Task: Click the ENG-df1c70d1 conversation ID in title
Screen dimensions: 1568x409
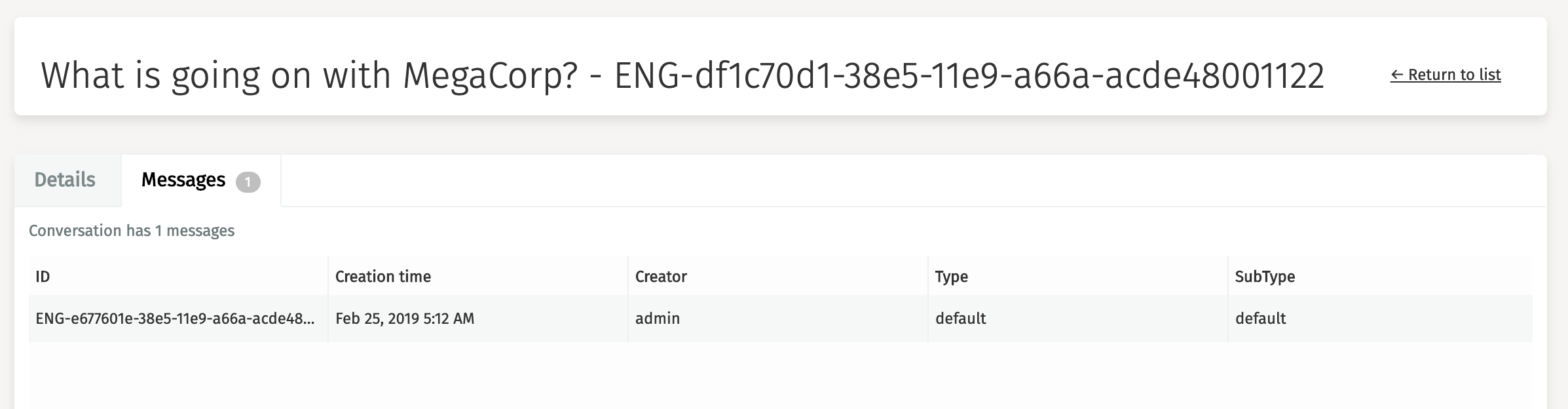Action: click(x=969, y=75)
